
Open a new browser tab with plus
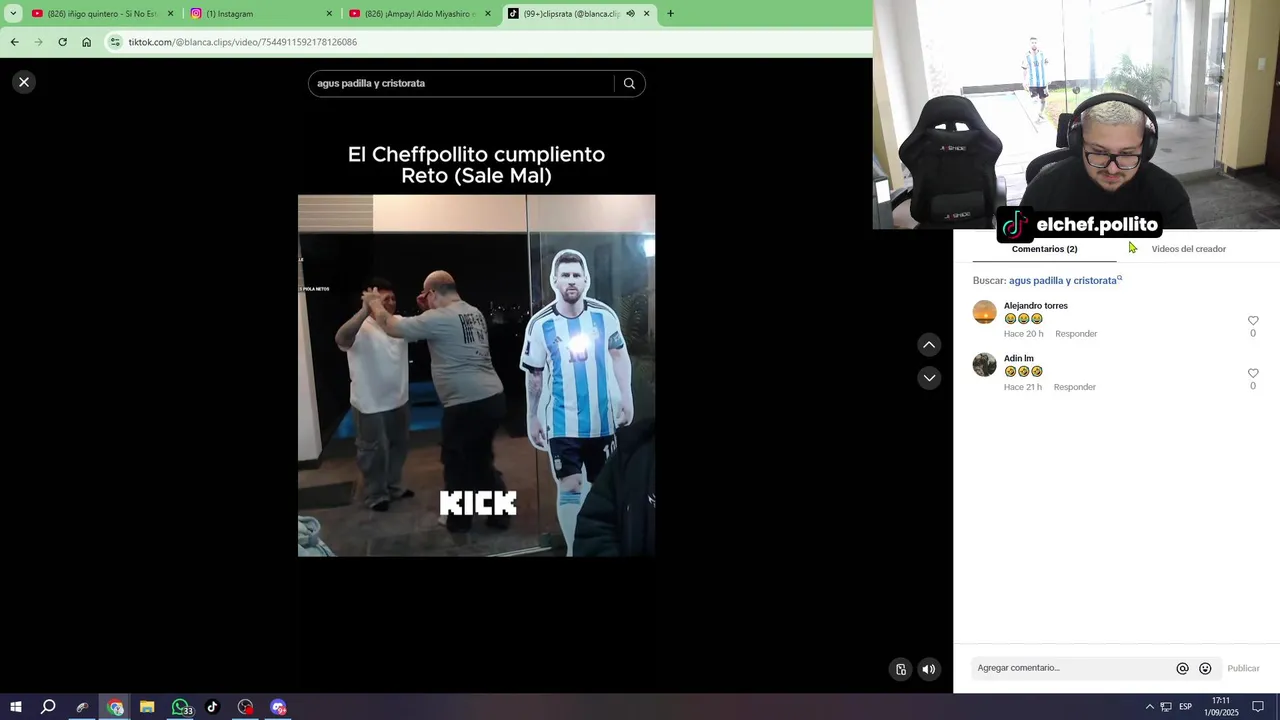pyautogui.click(x=670, y=14)
